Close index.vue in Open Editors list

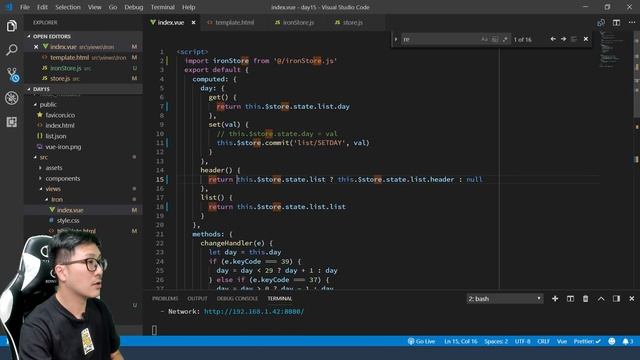(36, 47)
